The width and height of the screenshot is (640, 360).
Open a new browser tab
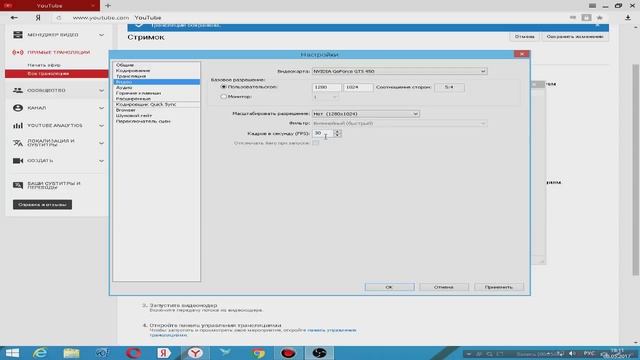[108, 6]
